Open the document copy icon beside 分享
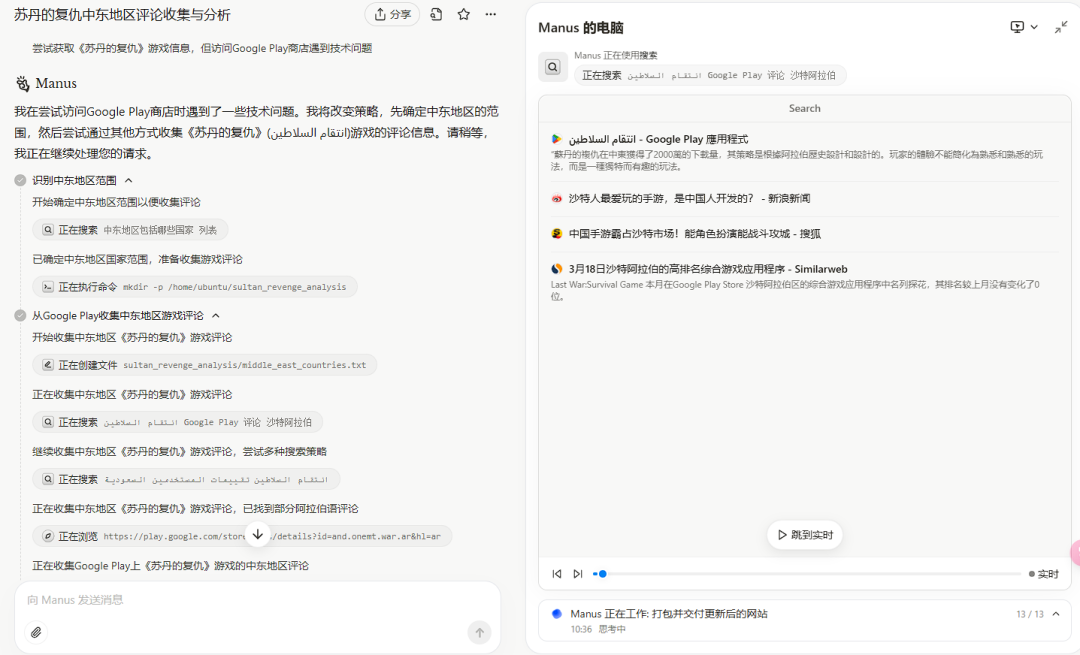 [x=436, y=14]
